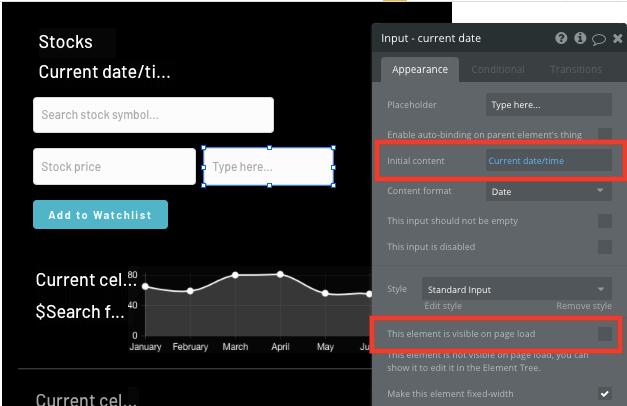
Task: Click the Placeholder field with Type here...
Action: (x=549, y=105)
